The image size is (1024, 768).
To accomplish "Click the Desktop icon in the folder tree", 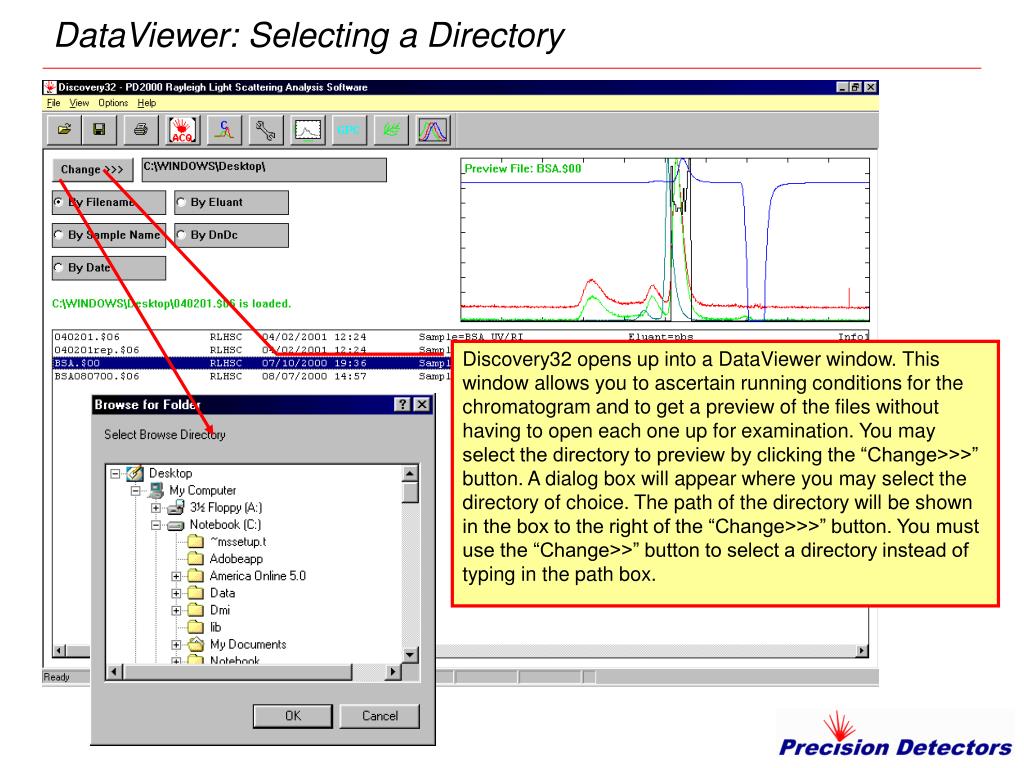I will (135, 473).
